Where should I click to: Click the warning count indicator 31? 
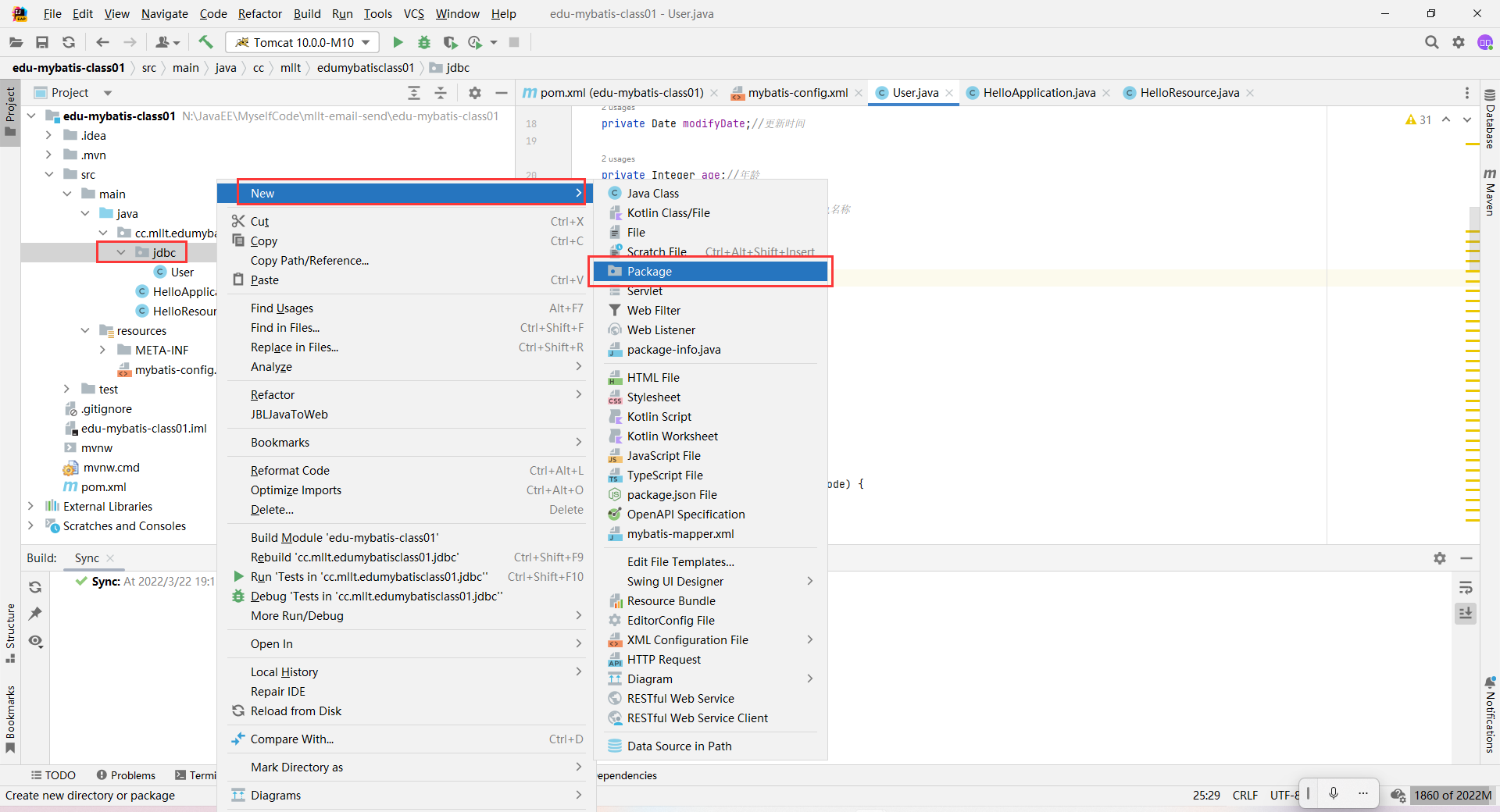pyautogui.click(x=1418, y=119)
